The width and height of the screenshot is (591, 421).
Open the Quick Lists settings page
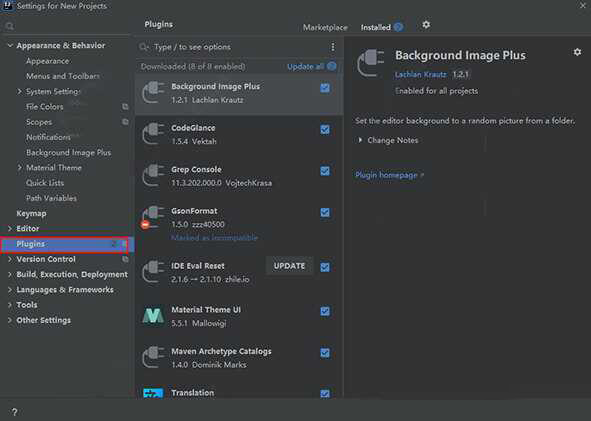tap(45, 183)
